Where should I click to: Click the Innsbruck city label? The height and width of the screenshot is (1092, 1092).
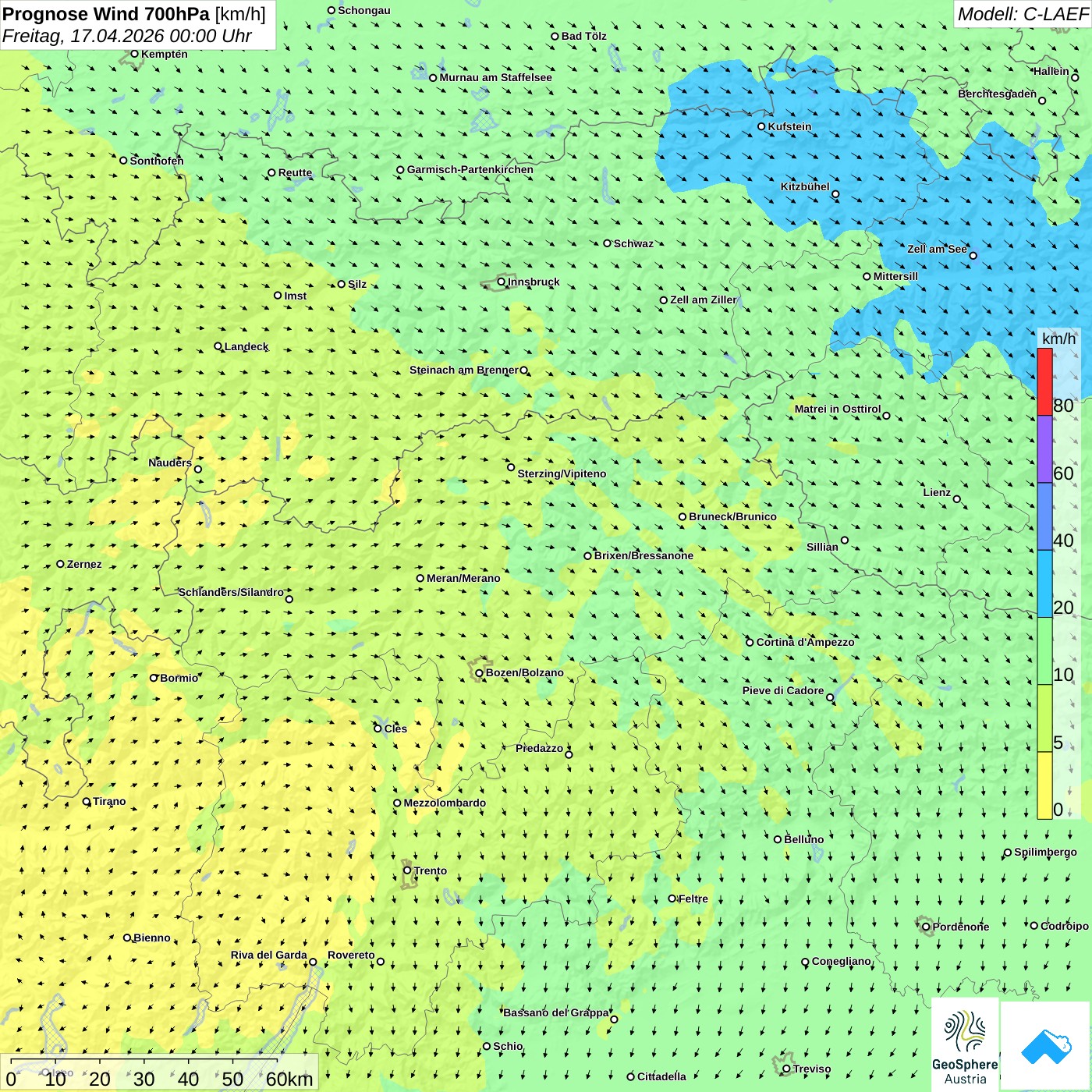(534, 282)
